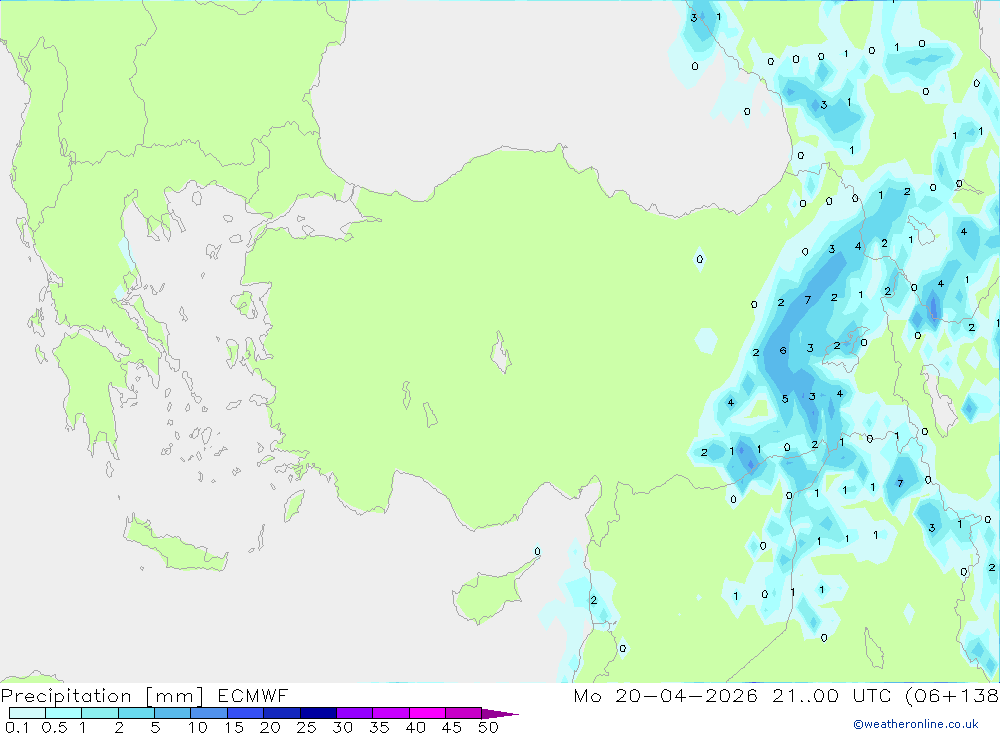Click the precipitation value '6' on map
Image resolution: width=1000 pixels, height=733 pixels.
point(783,350)
